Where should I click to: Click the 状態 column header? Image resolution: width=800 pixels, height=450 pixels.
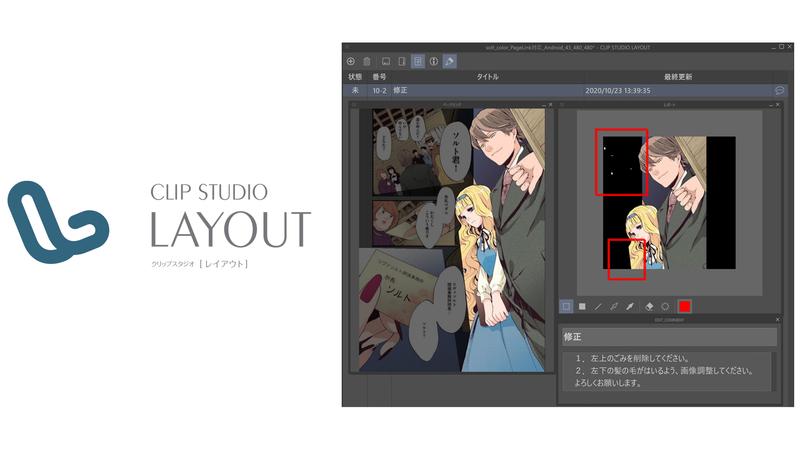pyautogui.click(x=355, y=77)
